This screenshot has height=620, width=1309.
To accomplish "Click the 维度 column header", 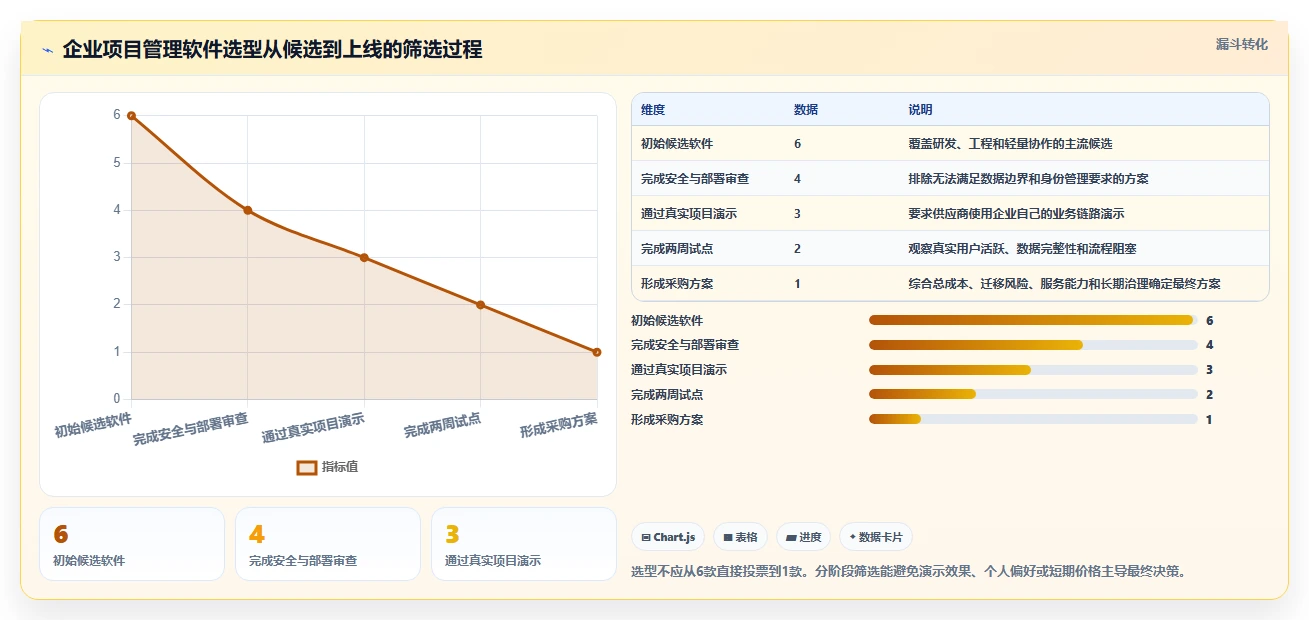I will pyautogui.click(x=653, y=110).
